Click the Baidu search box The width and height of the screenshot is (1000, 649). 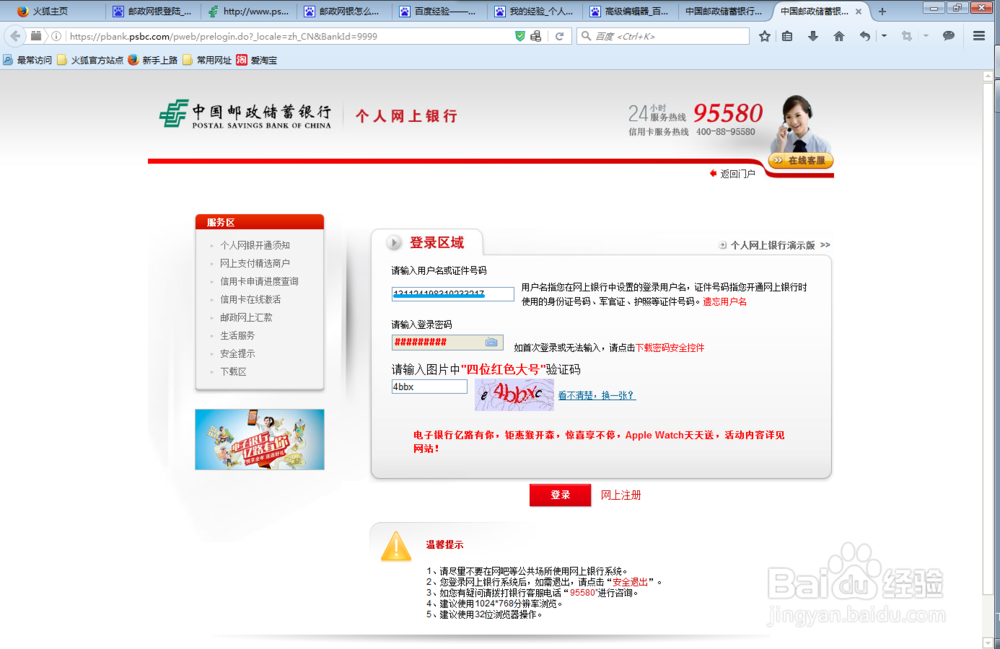point(663,36)
